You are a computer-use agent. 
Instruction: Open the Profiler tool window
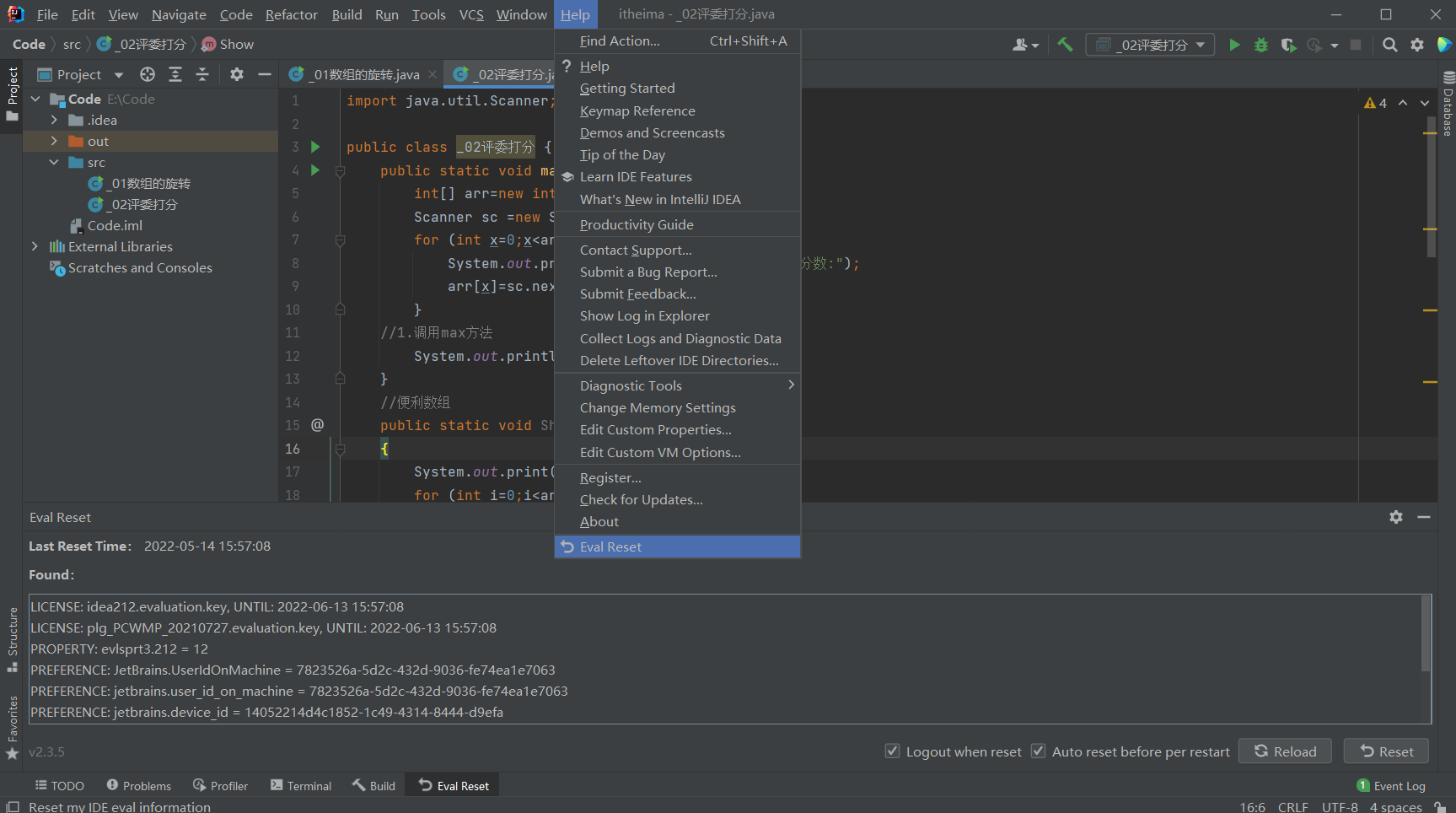221,785
